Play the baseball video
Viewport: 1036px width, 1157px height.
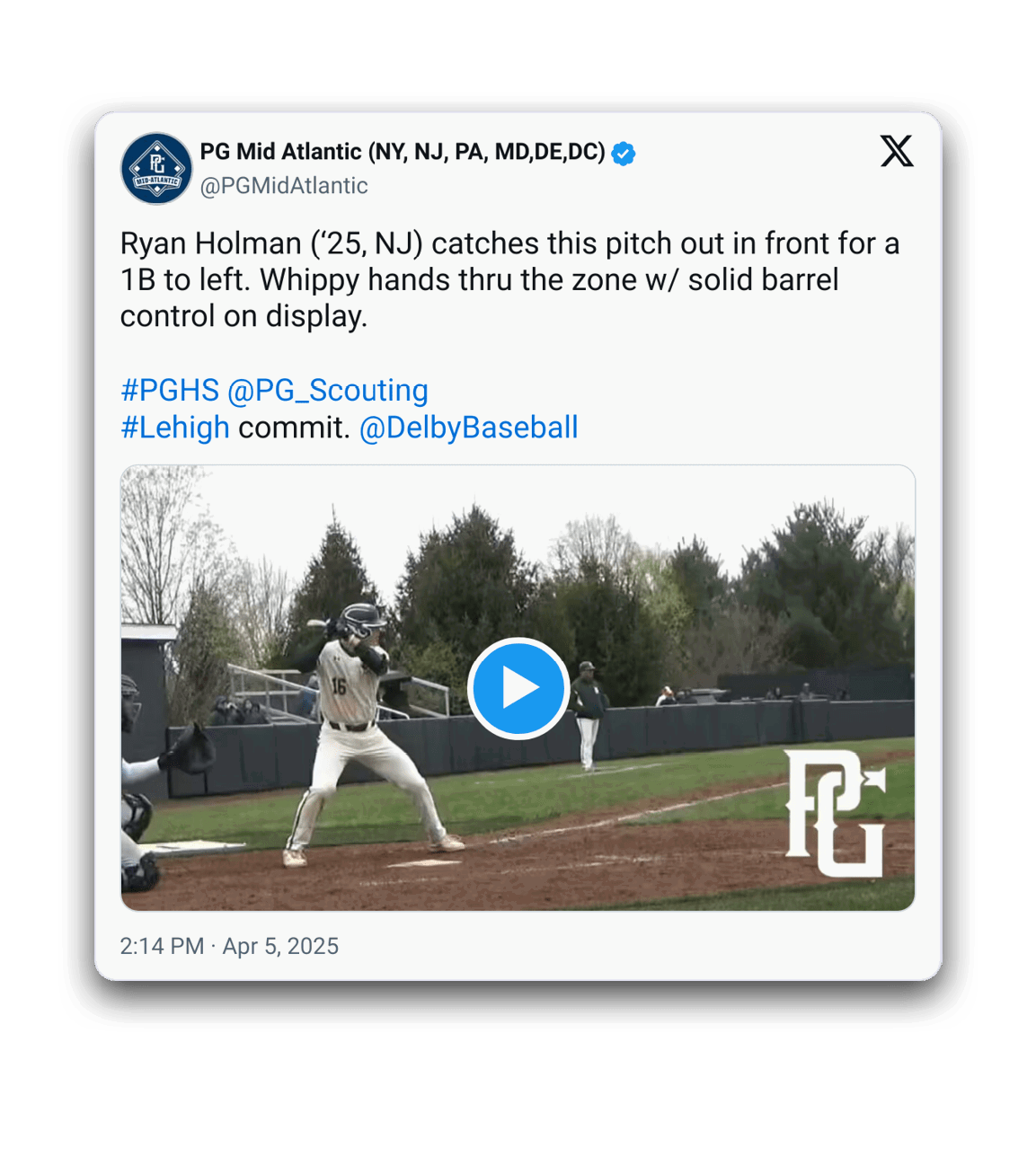[518, 688]
